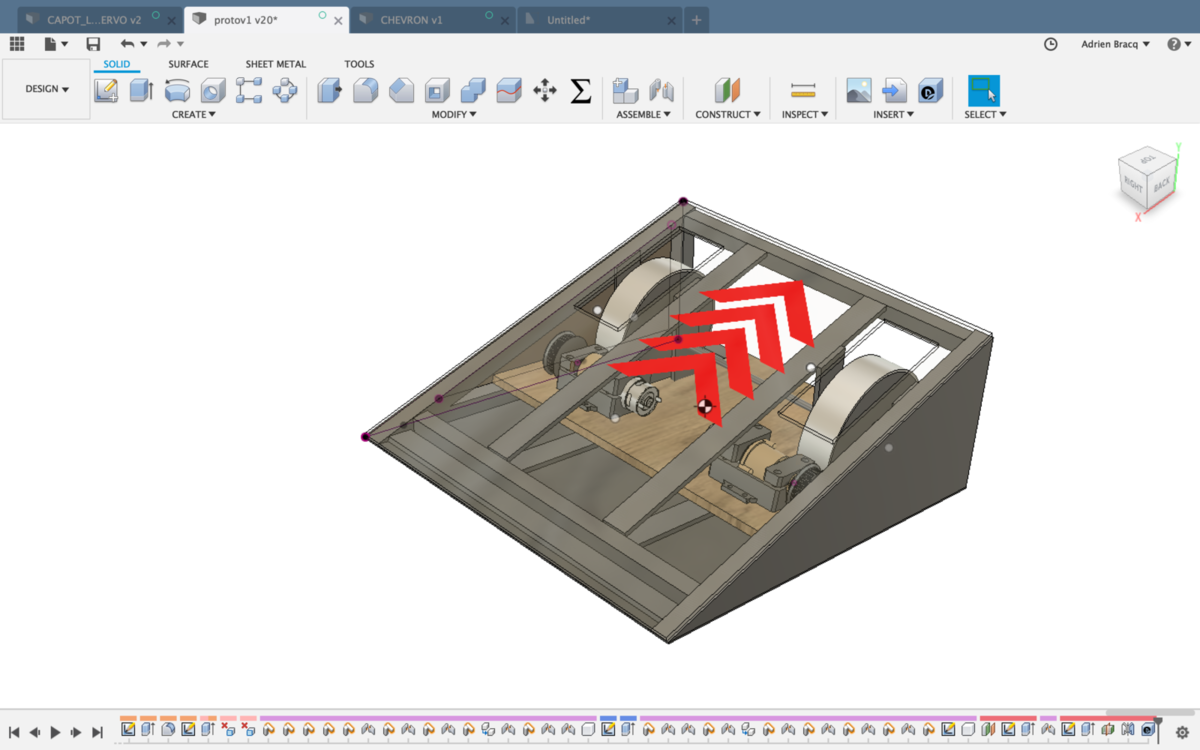Select the Hole tool
The image size is (1200, 750).
(213, 91)
